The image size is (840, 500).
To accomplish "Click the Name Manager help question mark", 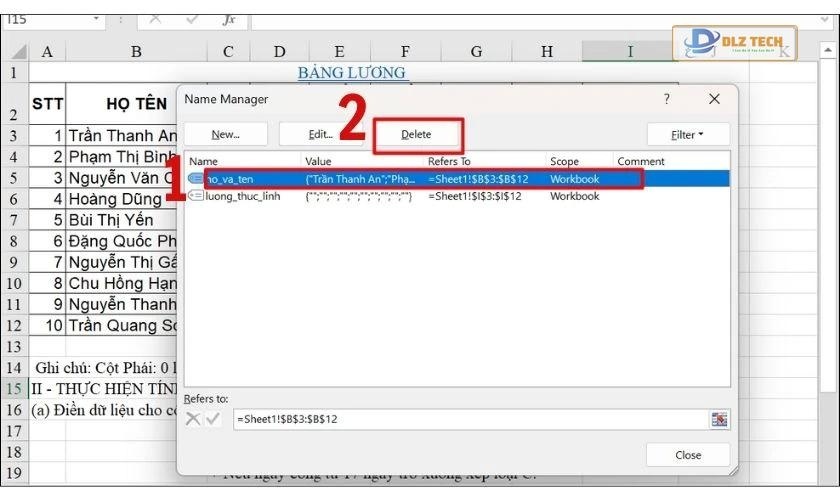I will (x=667, y=100).
